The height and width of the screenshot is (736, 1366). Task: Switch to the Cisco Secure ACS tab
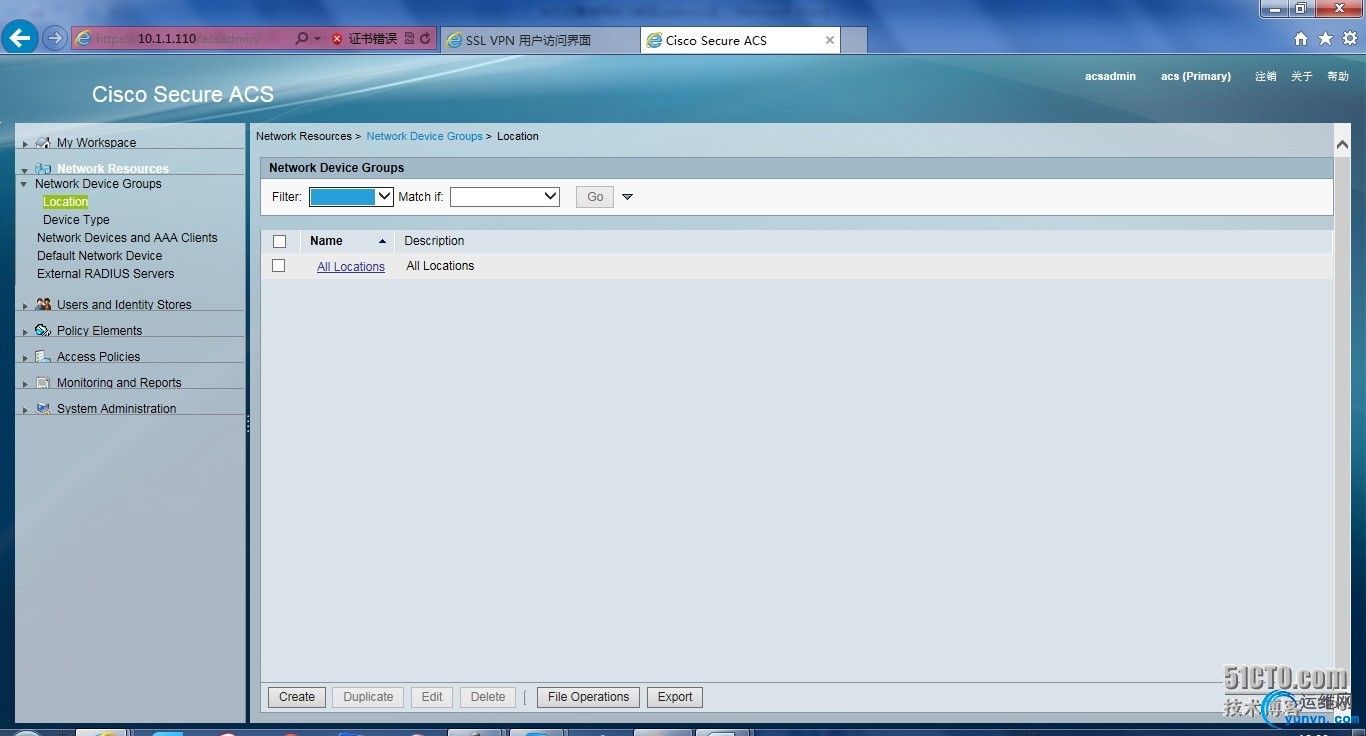741,40
